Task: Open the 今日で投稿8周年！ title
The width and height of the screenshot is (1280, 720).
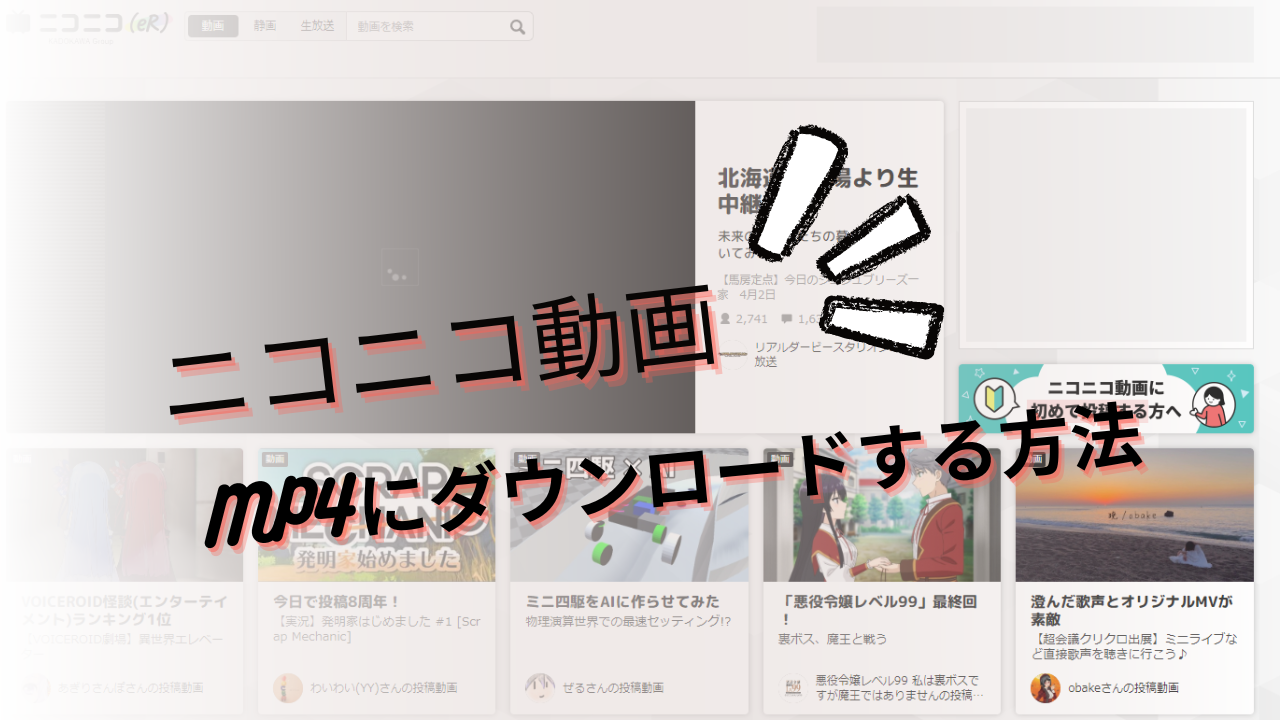Action: tap(337, 602)
